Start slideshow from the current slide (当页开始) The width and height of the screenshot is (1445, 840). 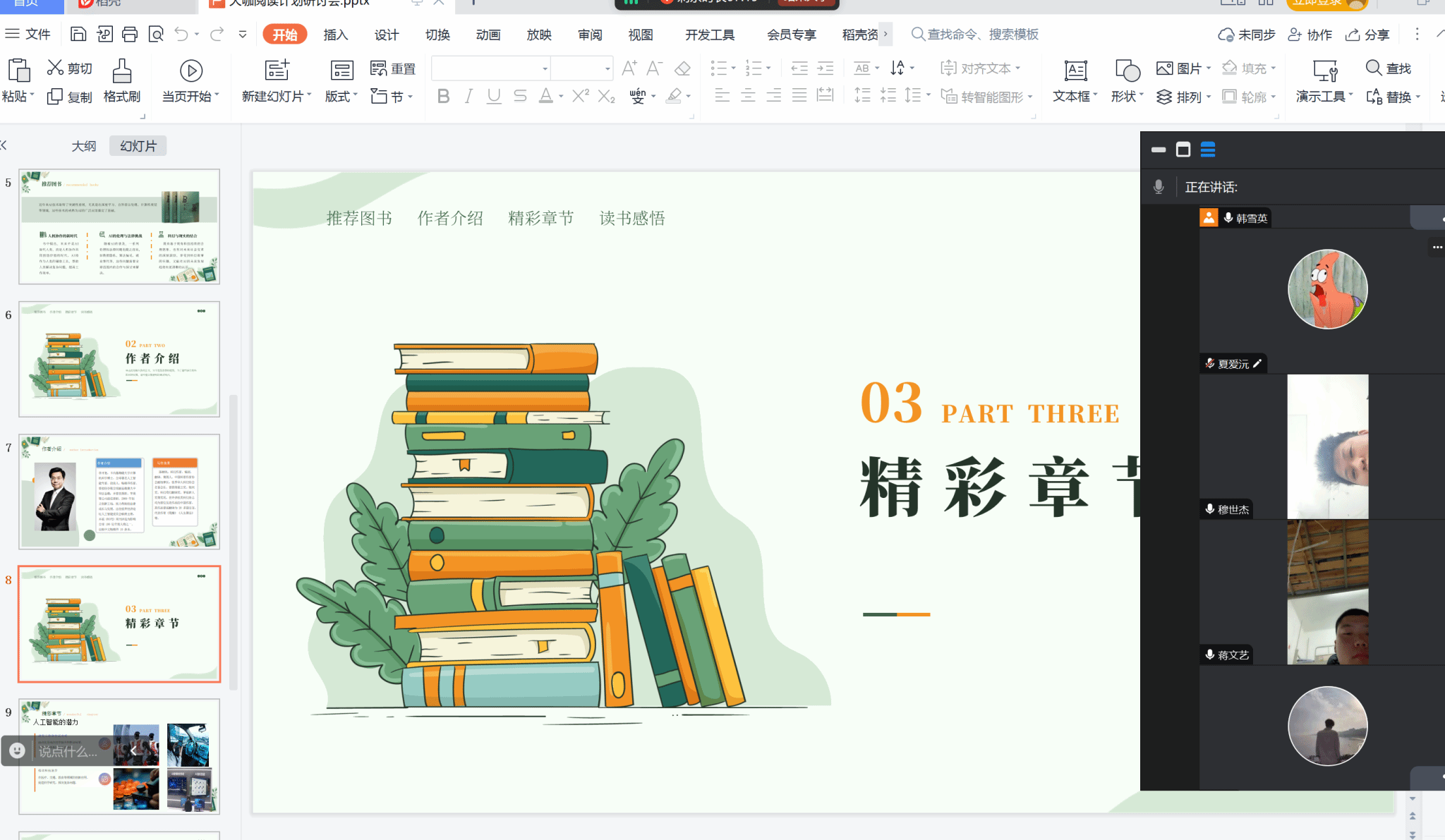pyautogui.click(x=191, y=71)
